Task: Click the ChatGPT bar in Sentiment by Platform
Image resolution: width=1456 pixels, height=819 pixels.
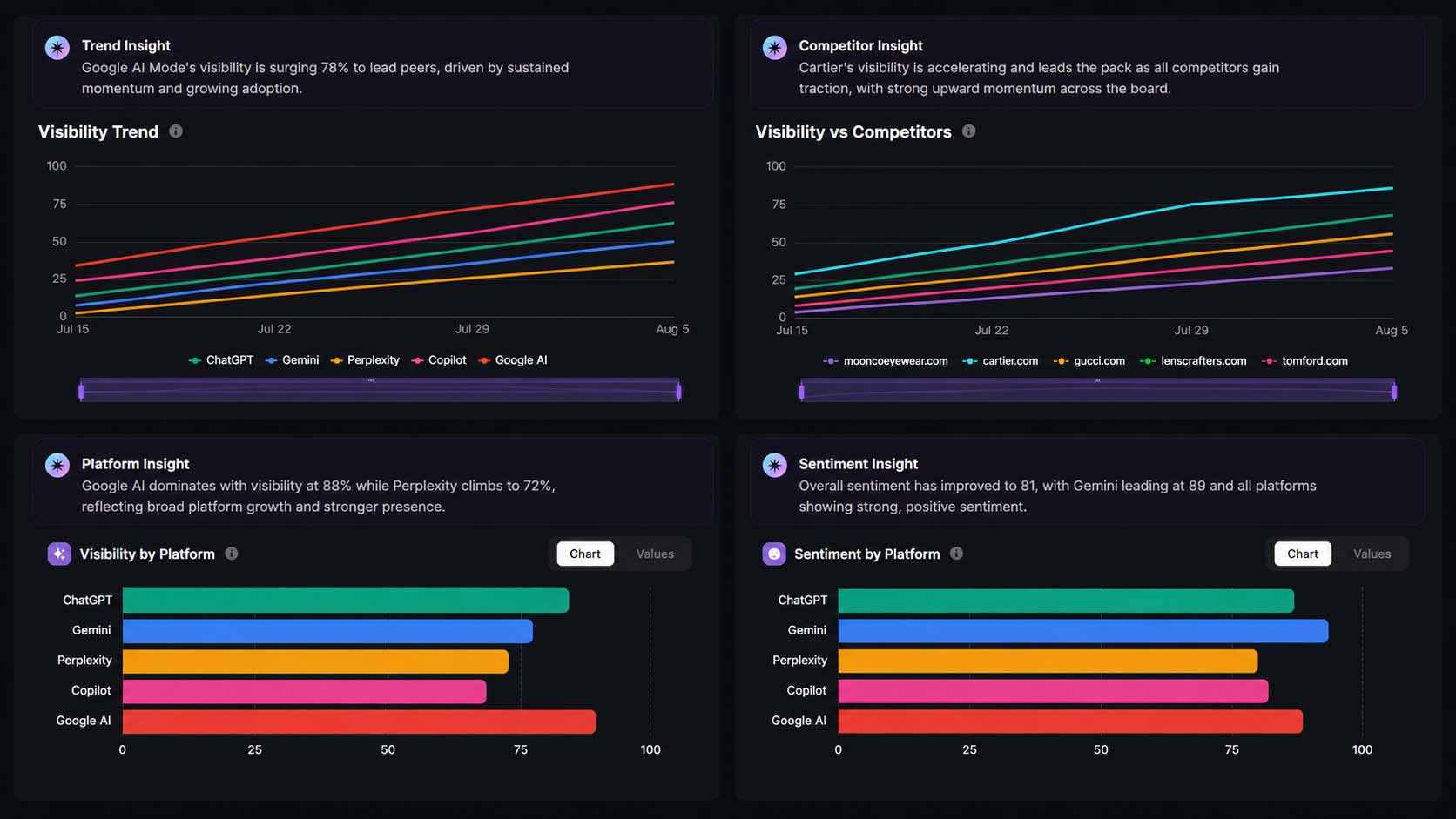Action: coord(1066,601)
